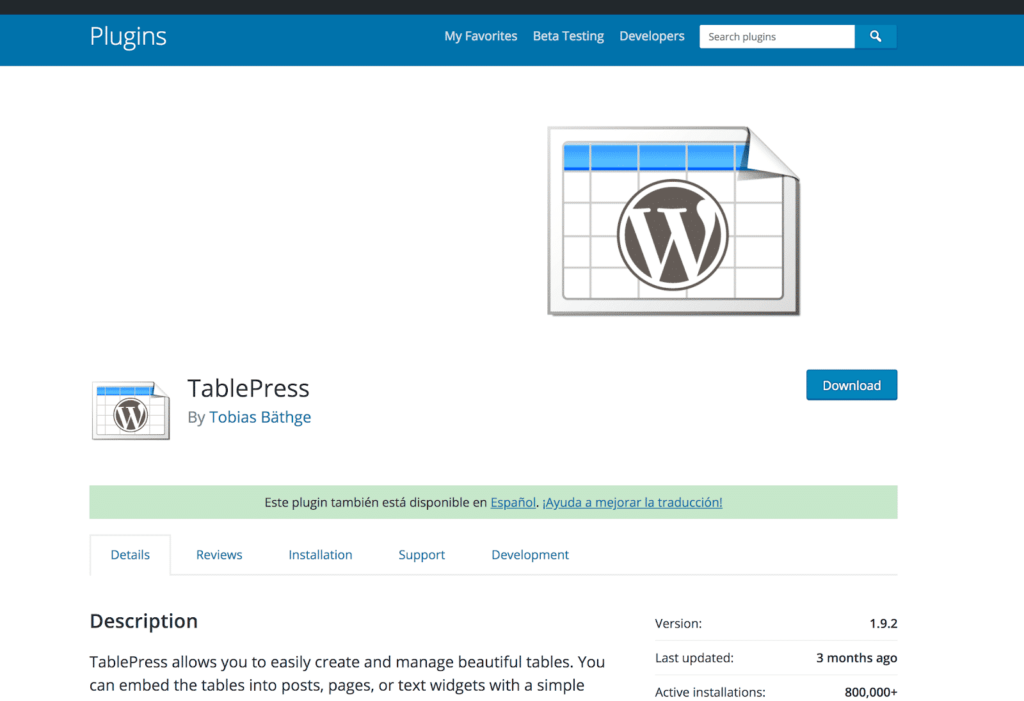Screen dimensions: 1024x701
Task: Click the Download button
Action: tap(851, 385)
